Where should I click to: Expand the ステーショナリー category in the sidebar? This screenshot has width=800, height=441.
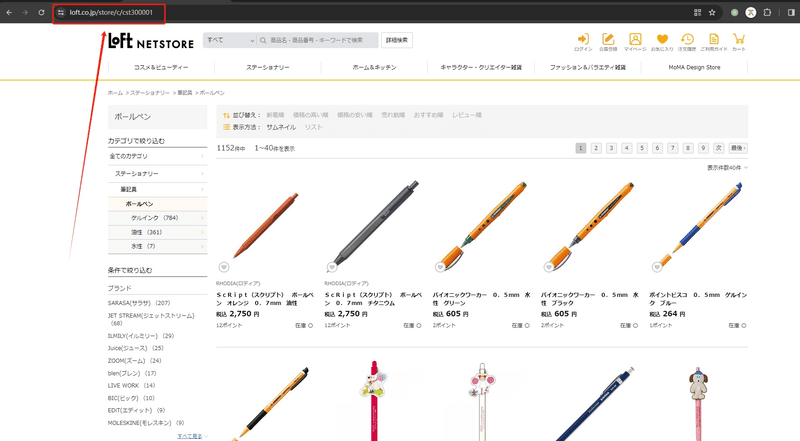click(157, 174)
